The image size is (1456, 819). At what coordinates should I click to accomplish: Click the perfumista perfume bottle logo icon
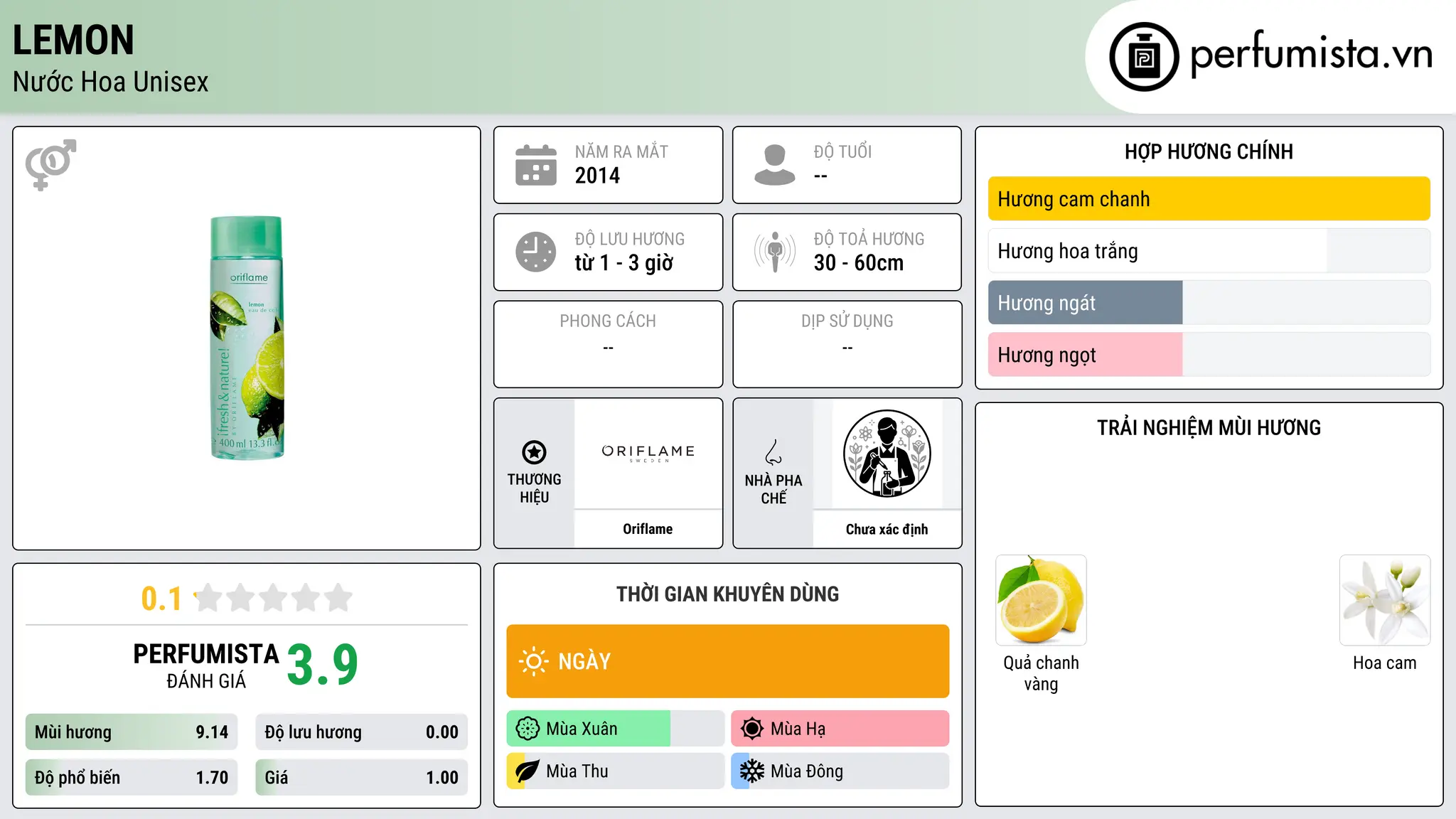[x=1144, y=57]
